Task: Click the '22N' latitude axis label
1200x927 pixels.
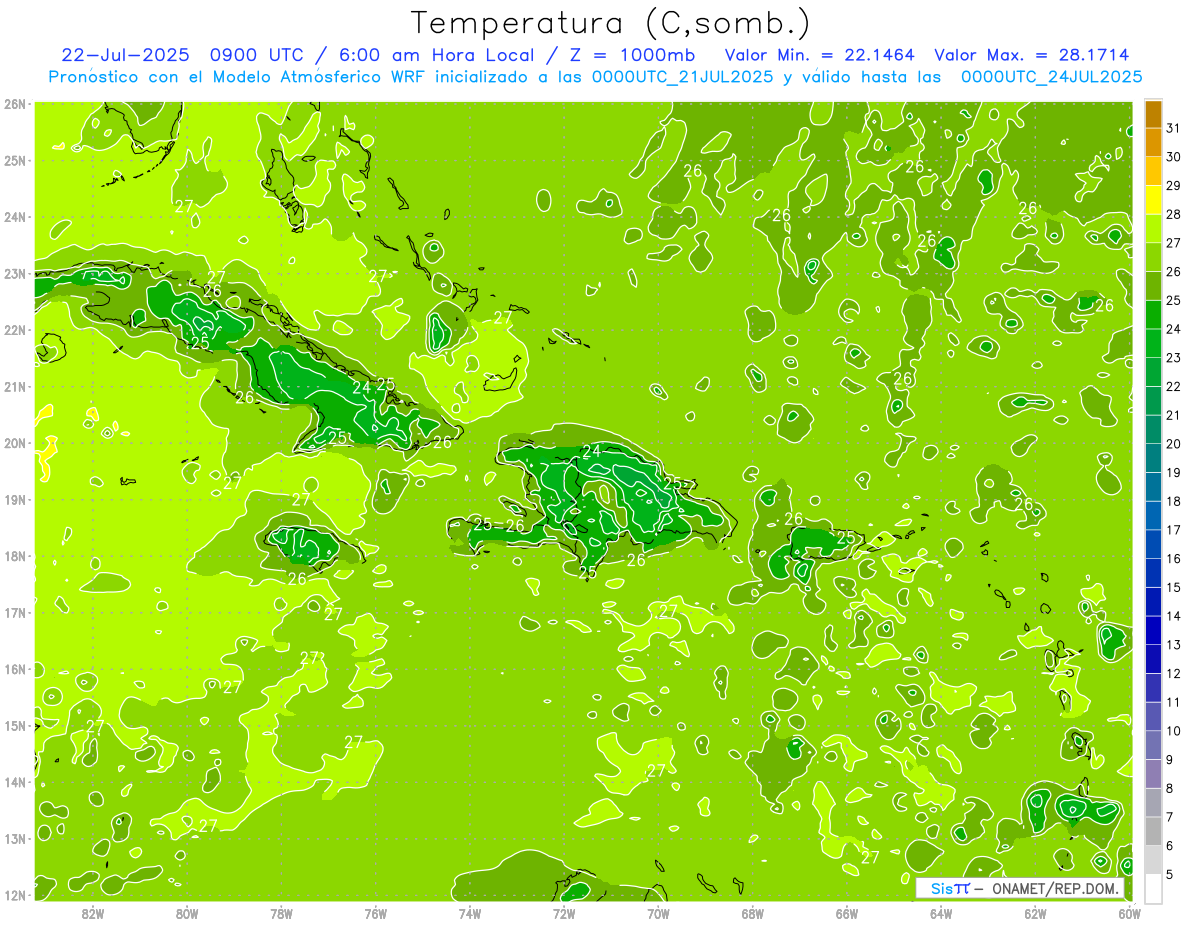Action: pyautogui.click(x=15, y=330)
